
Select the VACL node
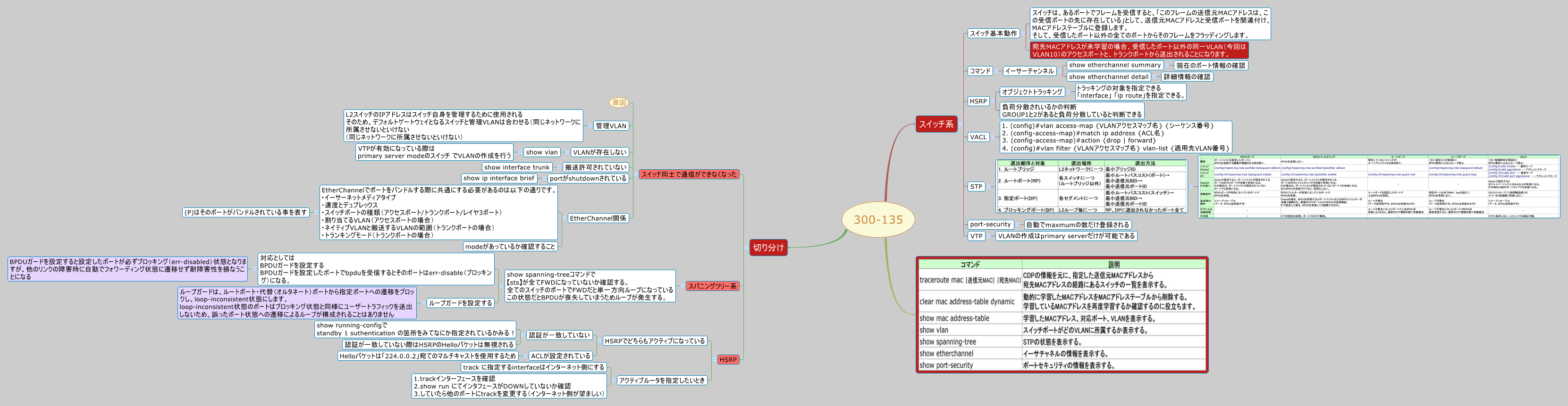(x=978, y=137)
